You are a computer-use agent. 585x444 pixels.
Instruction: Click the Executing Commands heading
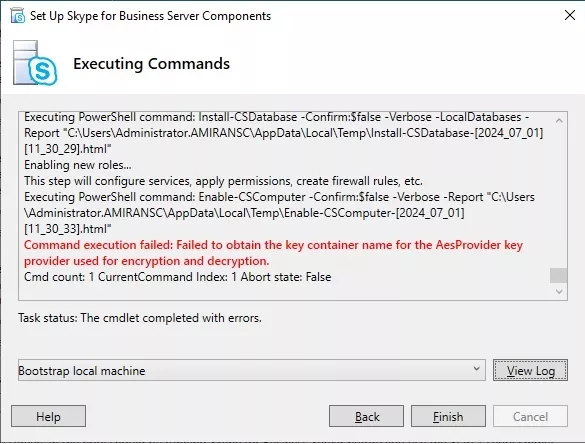(151, 63)
